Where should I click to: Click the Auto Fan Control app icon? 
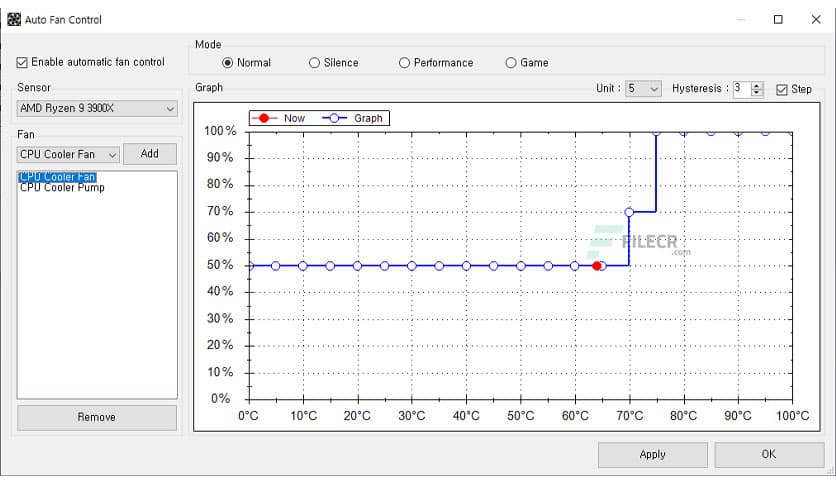click(14, 20)
